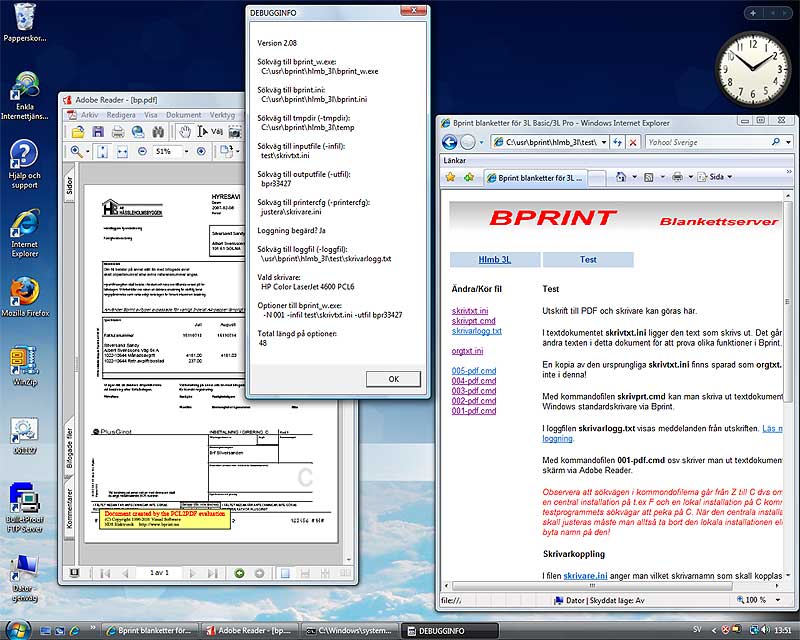Select the Hand tool in Adobe Reader
The height and width of the screenshot is (640, 800).
(x=187, y=132)
